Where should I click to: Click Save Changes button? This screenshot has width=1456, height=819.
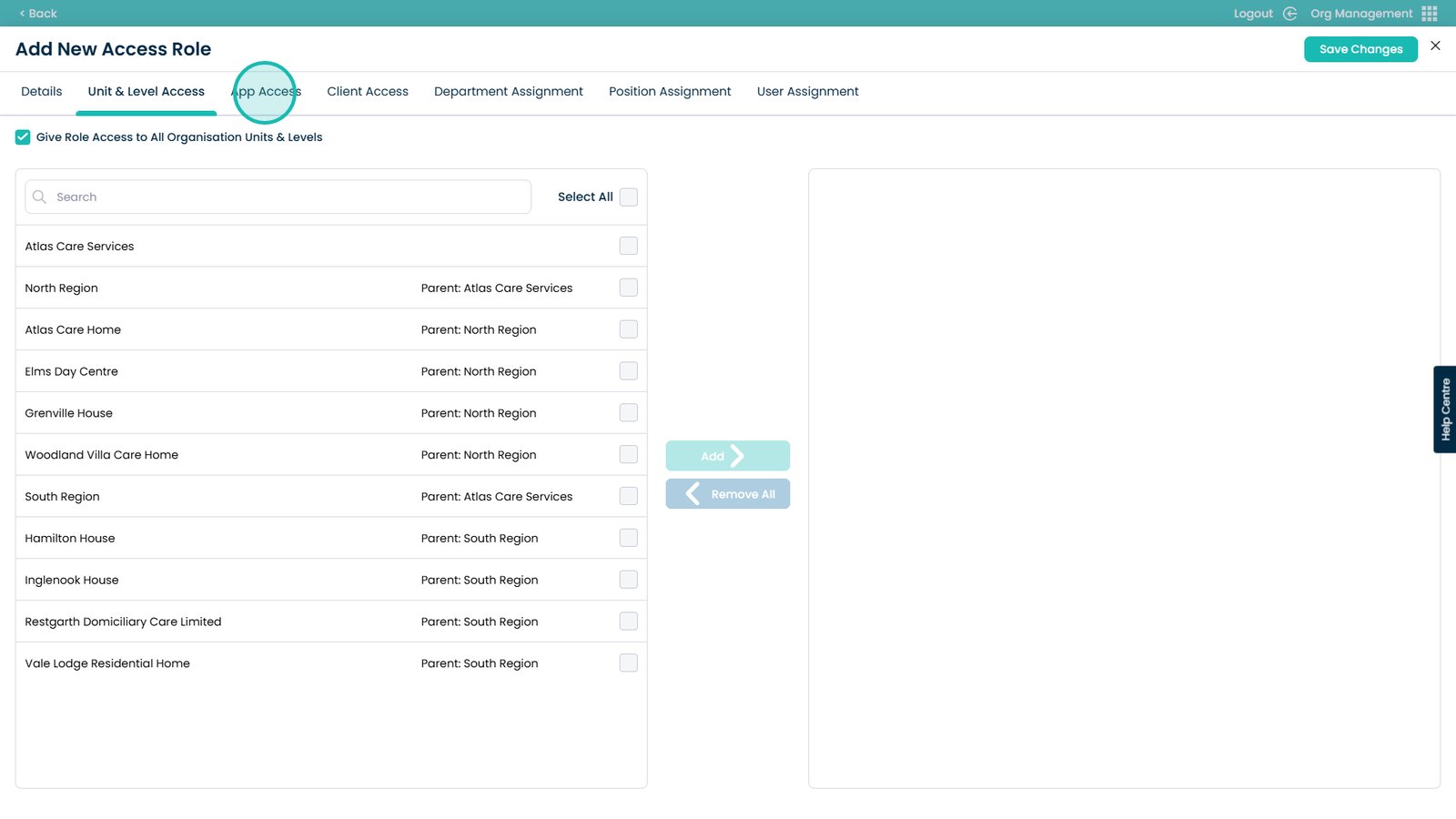[x=1360, y=49]
